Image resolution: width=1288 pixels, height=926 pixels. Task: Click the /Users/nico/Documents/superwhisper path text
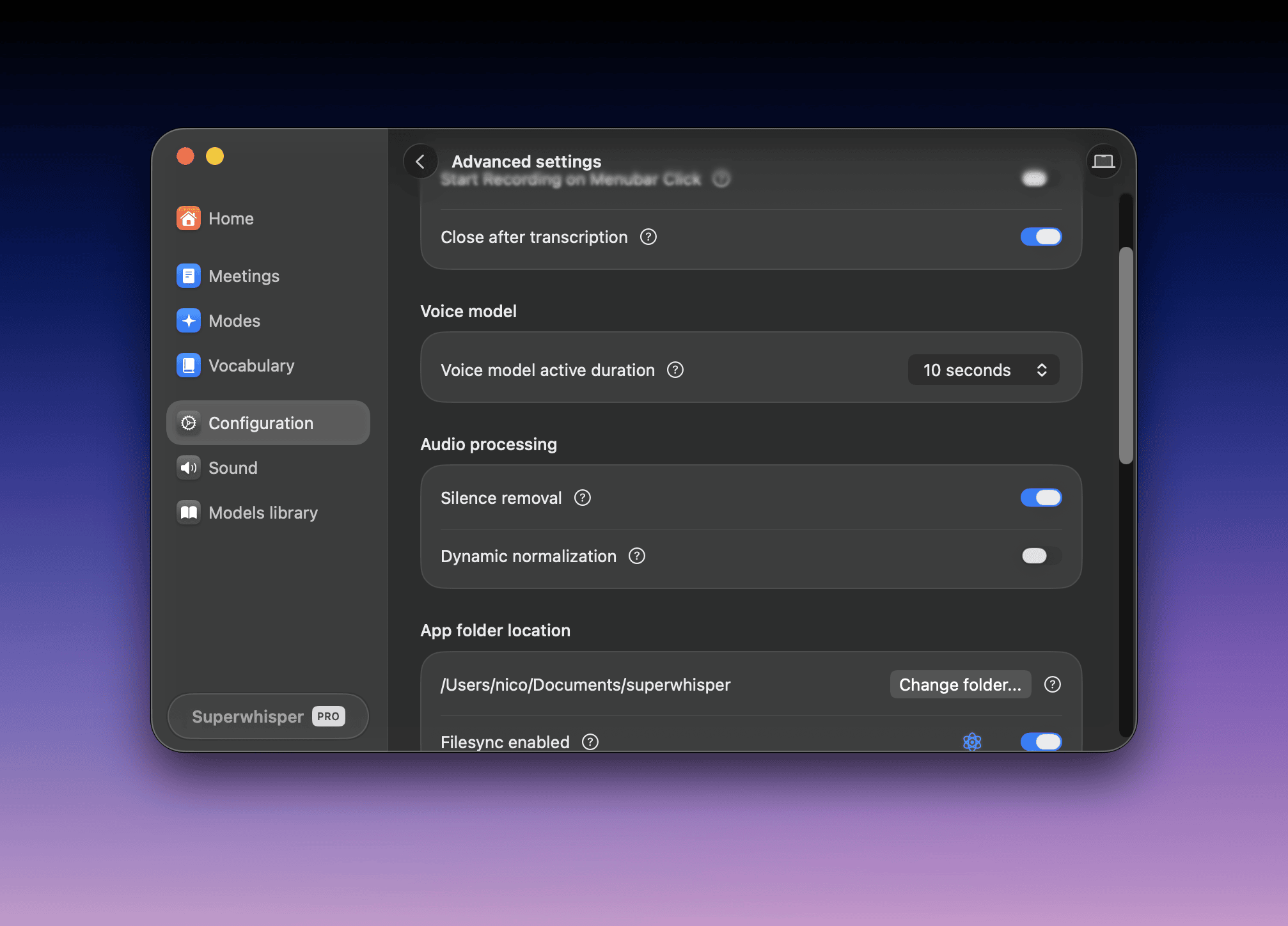click(586, 685)
